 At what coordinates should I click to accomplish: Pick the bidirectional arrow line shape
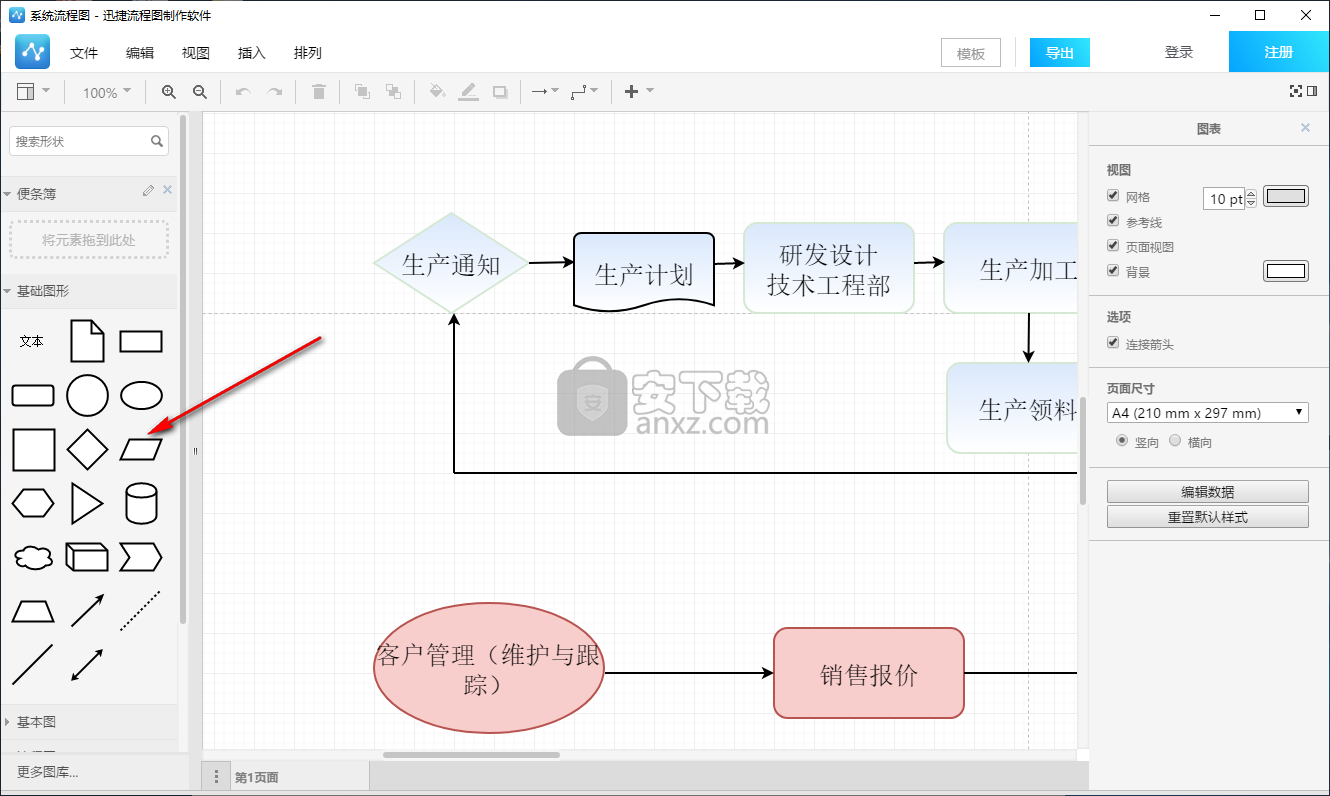pyautogui.click(x=87, y=665)
